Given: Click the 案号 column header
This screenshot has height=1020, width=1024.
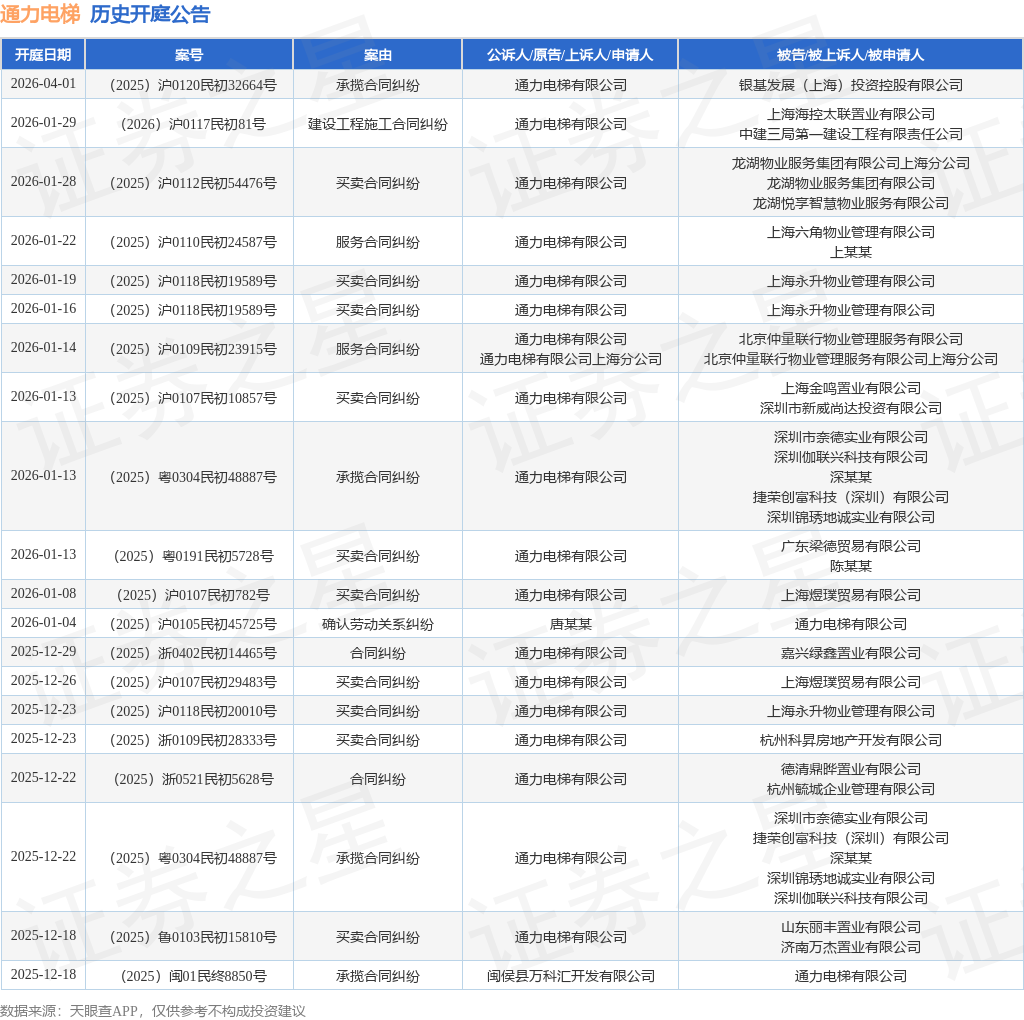Looking at the screenshot, I should [x=189, y=55].
